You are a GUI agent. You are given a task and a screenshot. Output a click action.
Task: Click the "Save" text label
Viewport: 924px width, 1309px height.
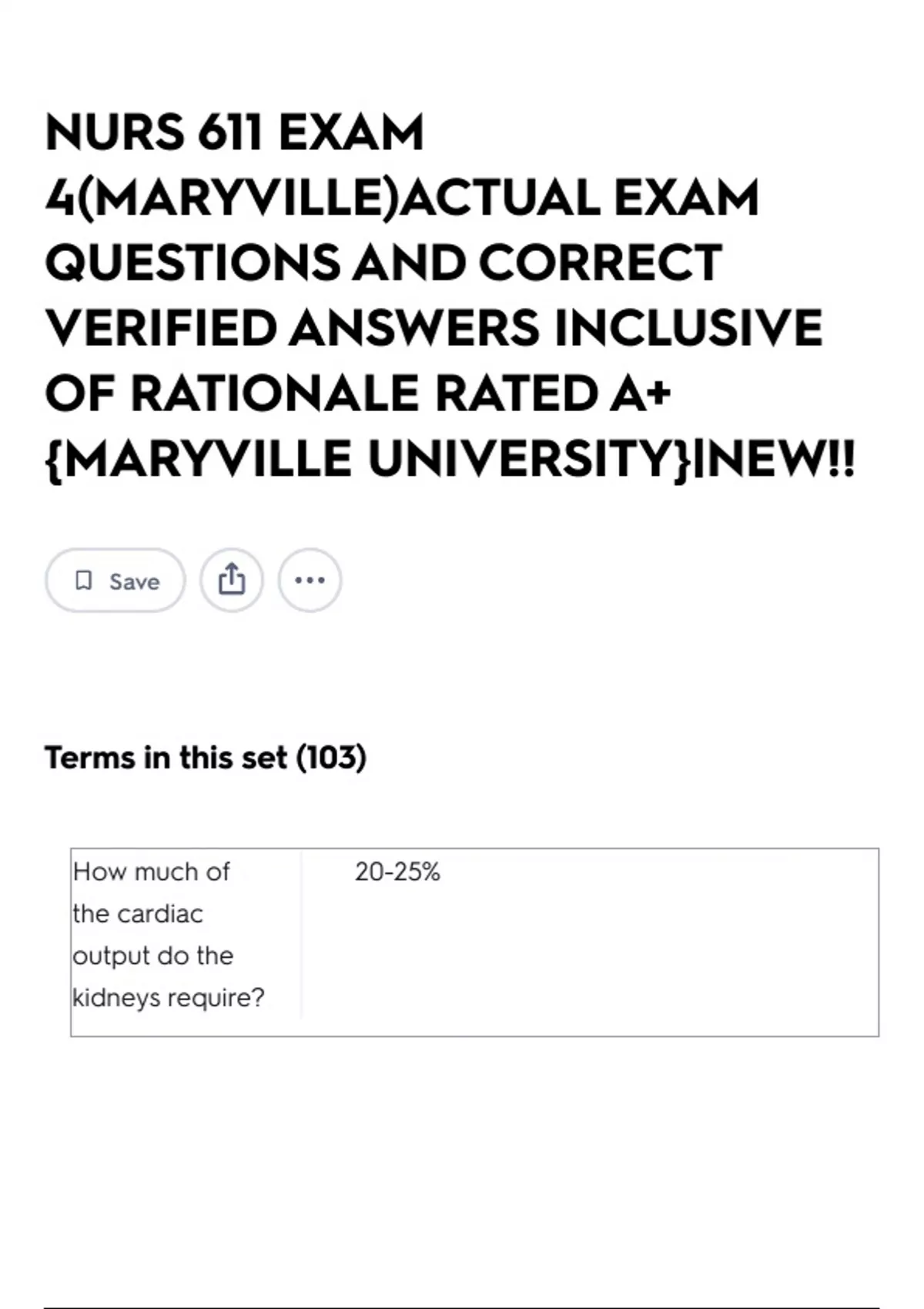pyautogui.click(x=134, y=581)
